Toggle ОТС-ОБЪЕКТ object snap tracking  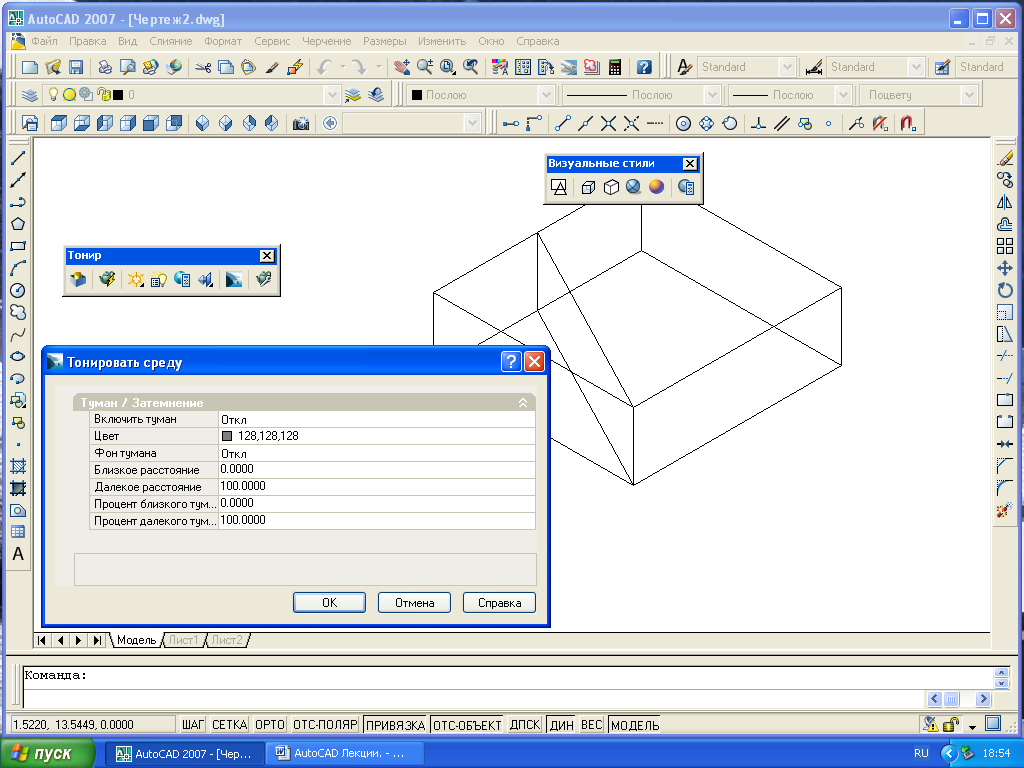467,724
